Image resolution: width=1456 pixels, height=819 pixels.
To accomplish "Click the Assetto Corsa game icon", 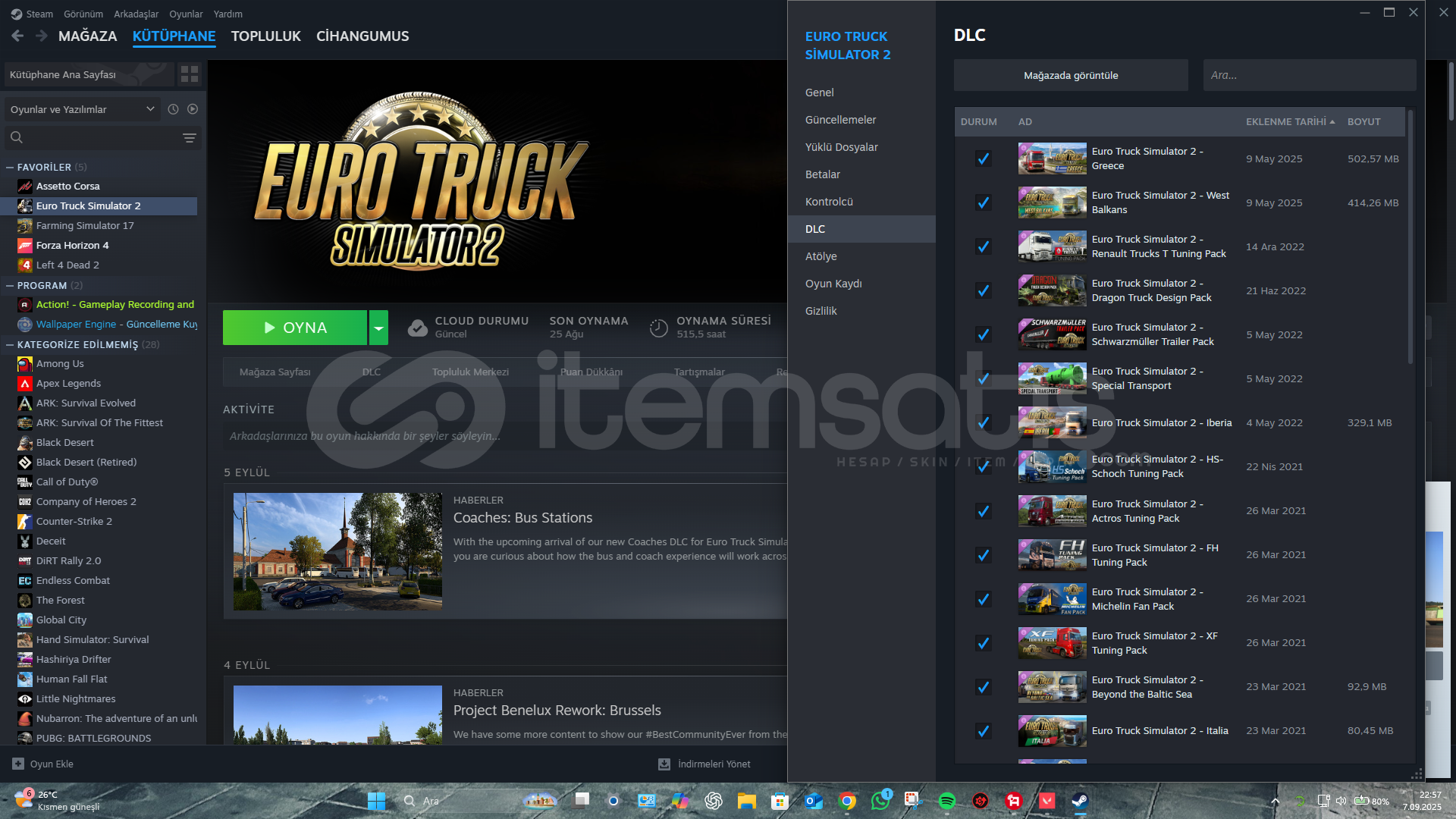I will 25,186.
